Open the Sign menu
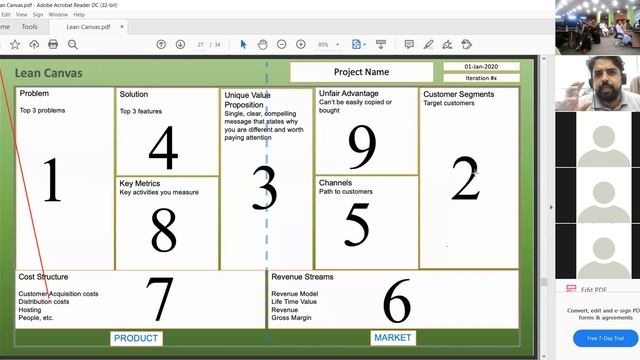640x360 pixels. (38, 14)
